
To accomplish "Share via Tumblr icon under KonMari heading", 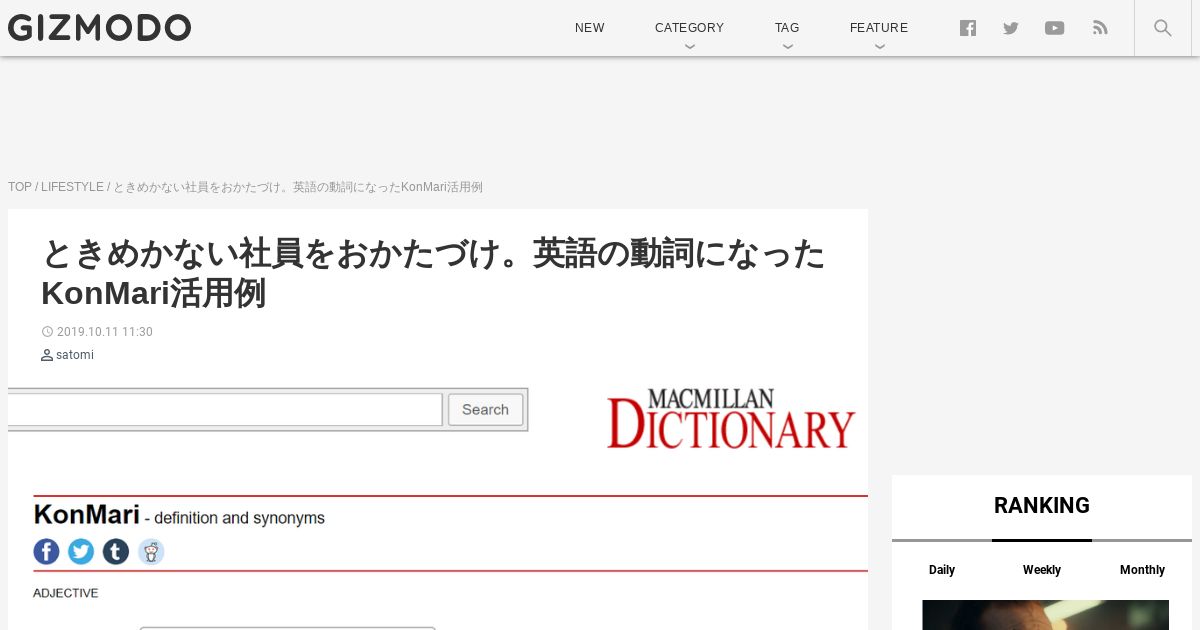I will click(116, 551).
